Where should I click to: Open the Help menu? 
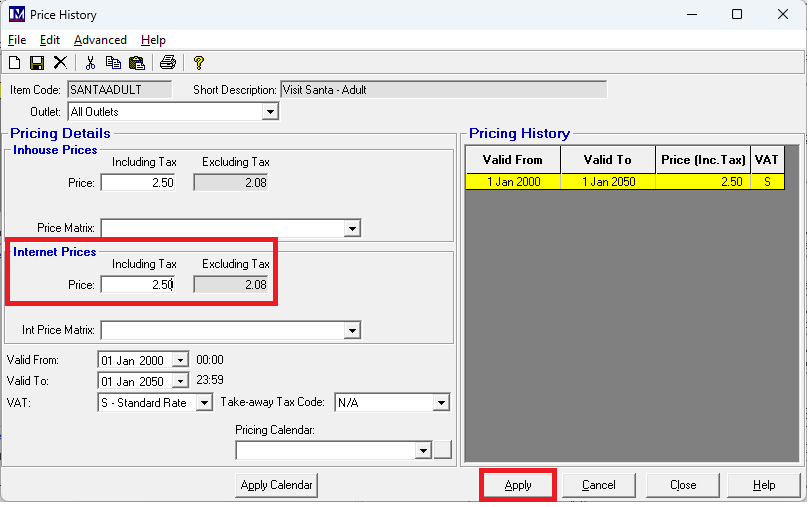coord(153,40)
